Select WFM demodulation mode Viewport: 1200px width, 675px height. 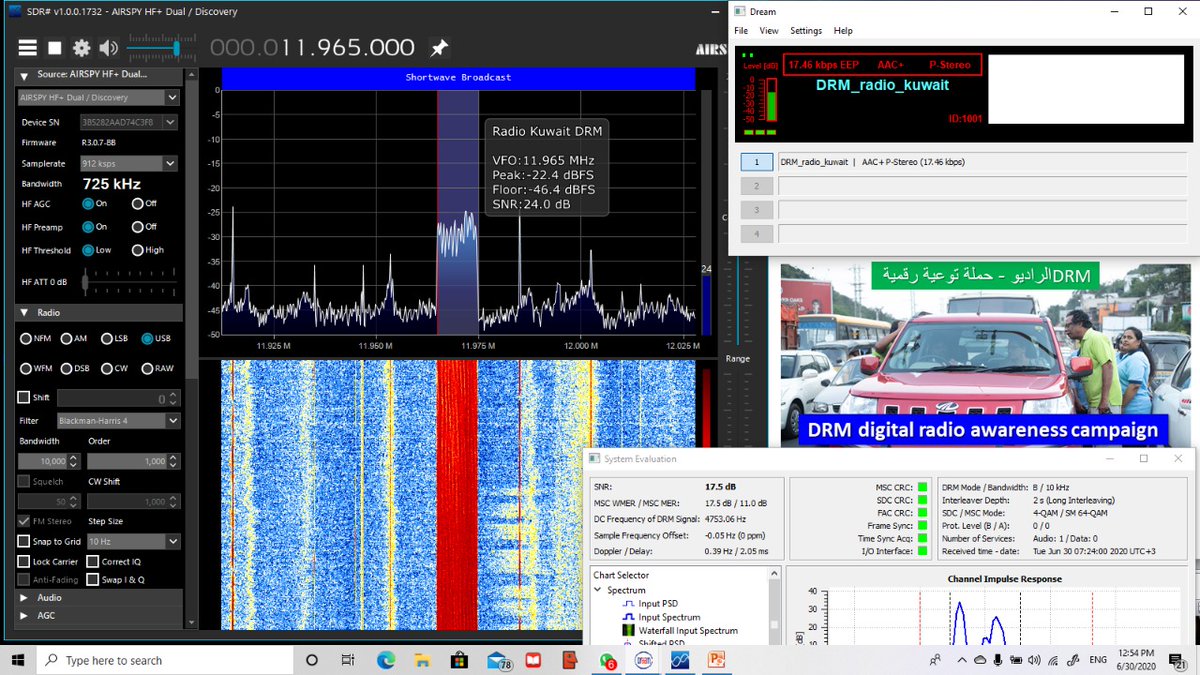click(x=26, y=368)
